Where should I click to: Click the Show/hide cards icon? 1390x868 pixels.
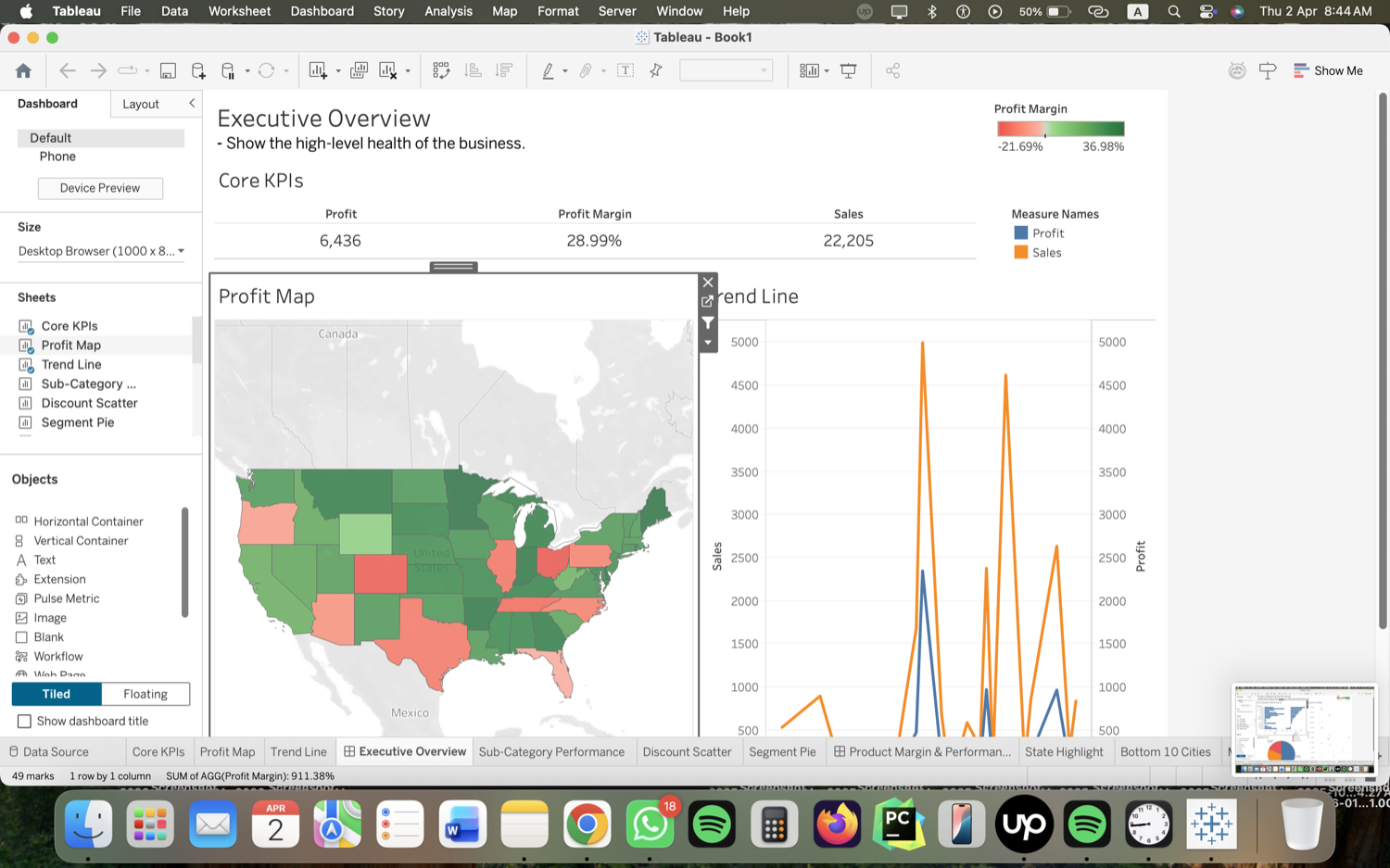point(809,70)
